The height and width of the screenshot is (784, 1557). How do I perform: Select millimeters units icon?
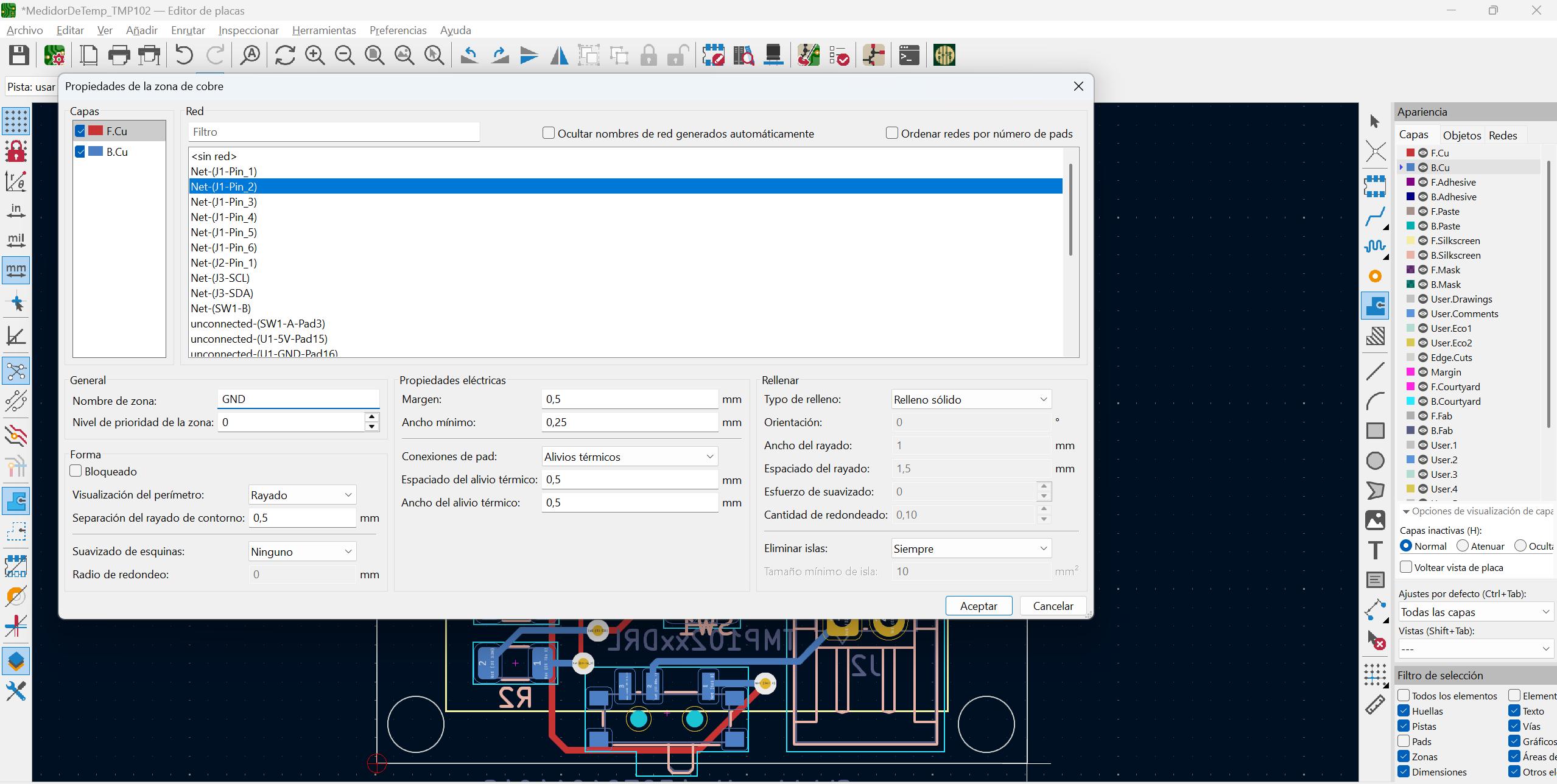pos(16,270)
